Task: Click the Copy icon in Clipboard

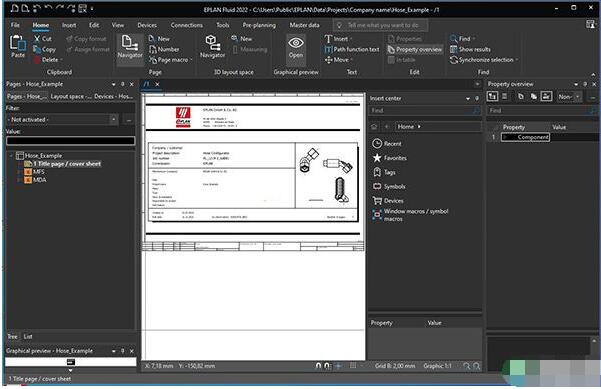Action: pyautogui.click(x=37, y=49)
